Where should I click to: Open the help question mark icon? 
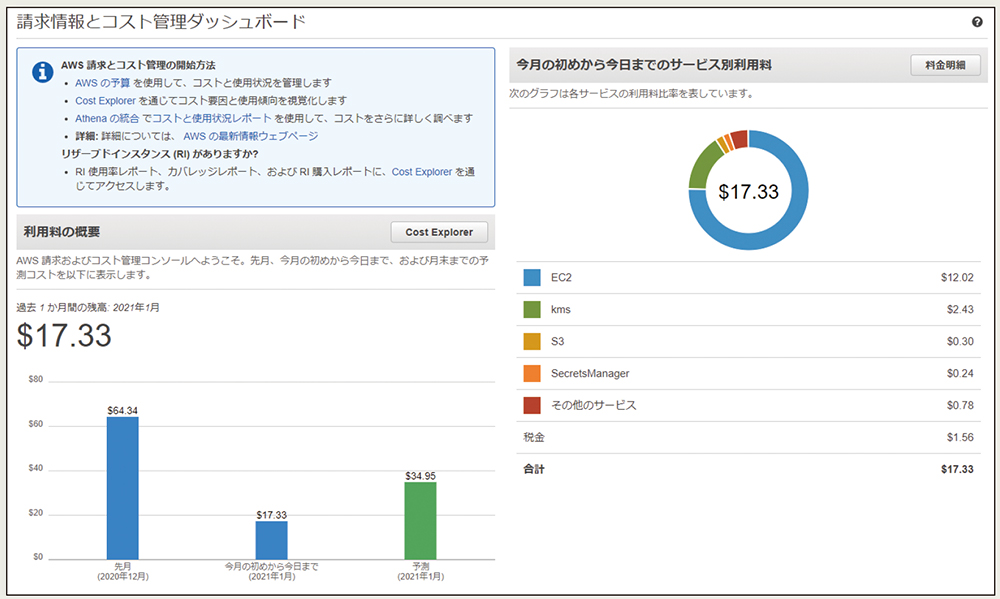pos(976,22)
